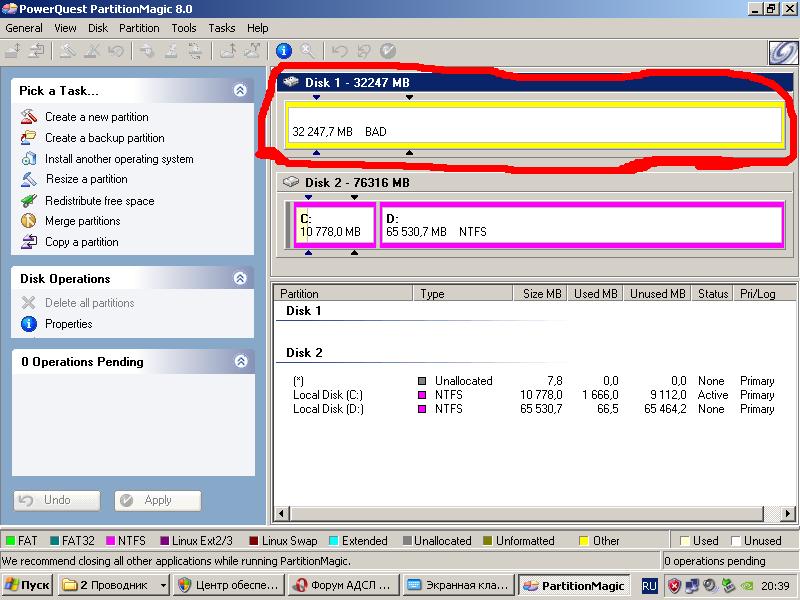The image size is (800, 600).
Task: Click the Merge partitions icon
Action: point(28,221)
